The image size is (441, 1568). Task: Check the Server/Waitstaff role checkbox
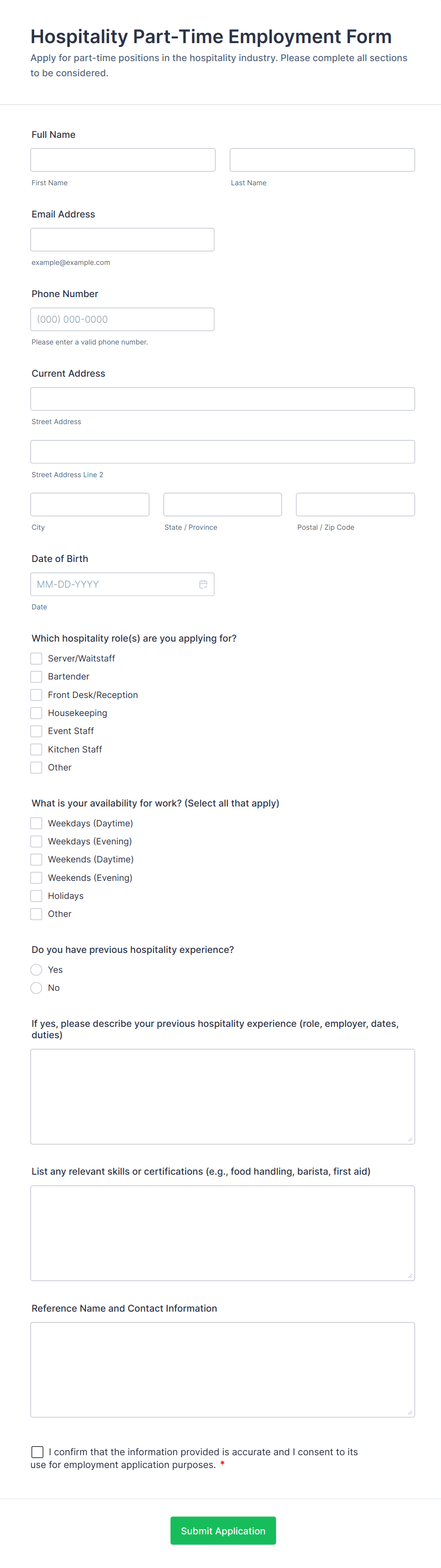[x=37, y=659]
